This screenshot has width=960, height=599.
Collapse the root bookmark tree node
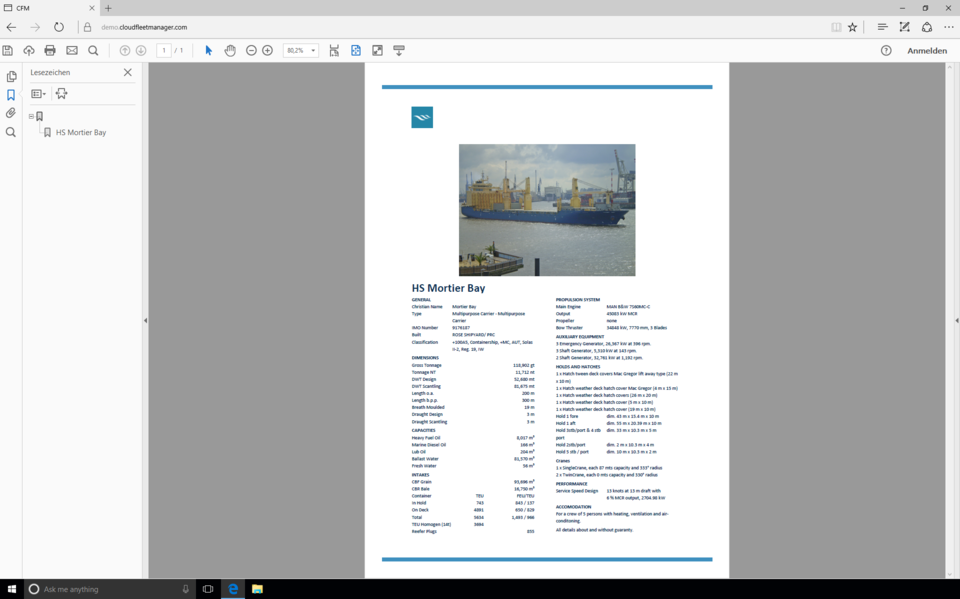pos(31,116)
